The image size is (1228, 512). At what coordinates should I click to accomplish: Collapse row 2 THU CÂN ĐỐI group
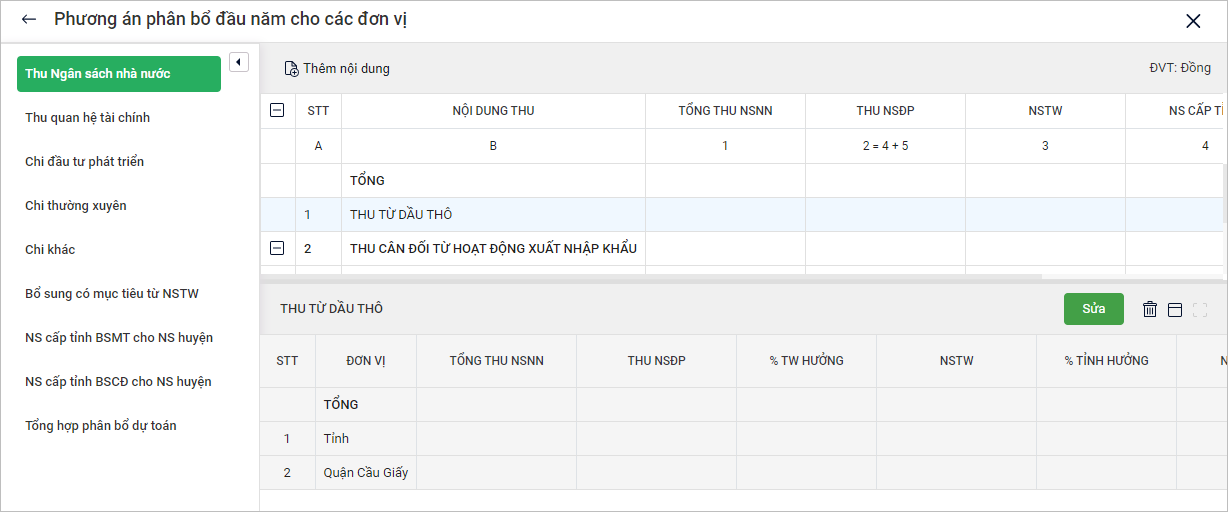coord(277,248)
